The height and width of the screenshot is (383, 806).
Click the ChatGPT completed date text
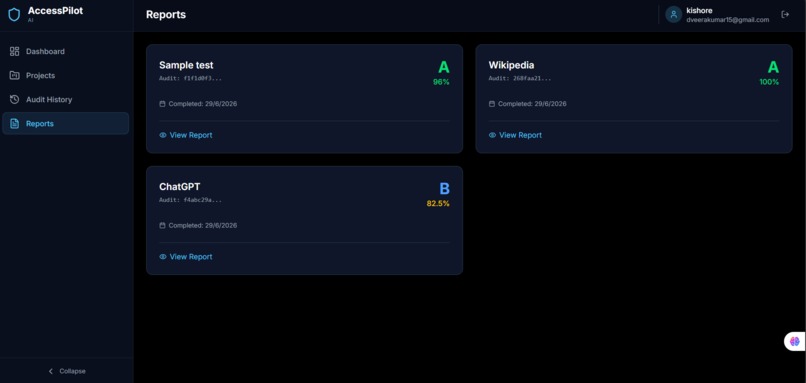point(203,225)
